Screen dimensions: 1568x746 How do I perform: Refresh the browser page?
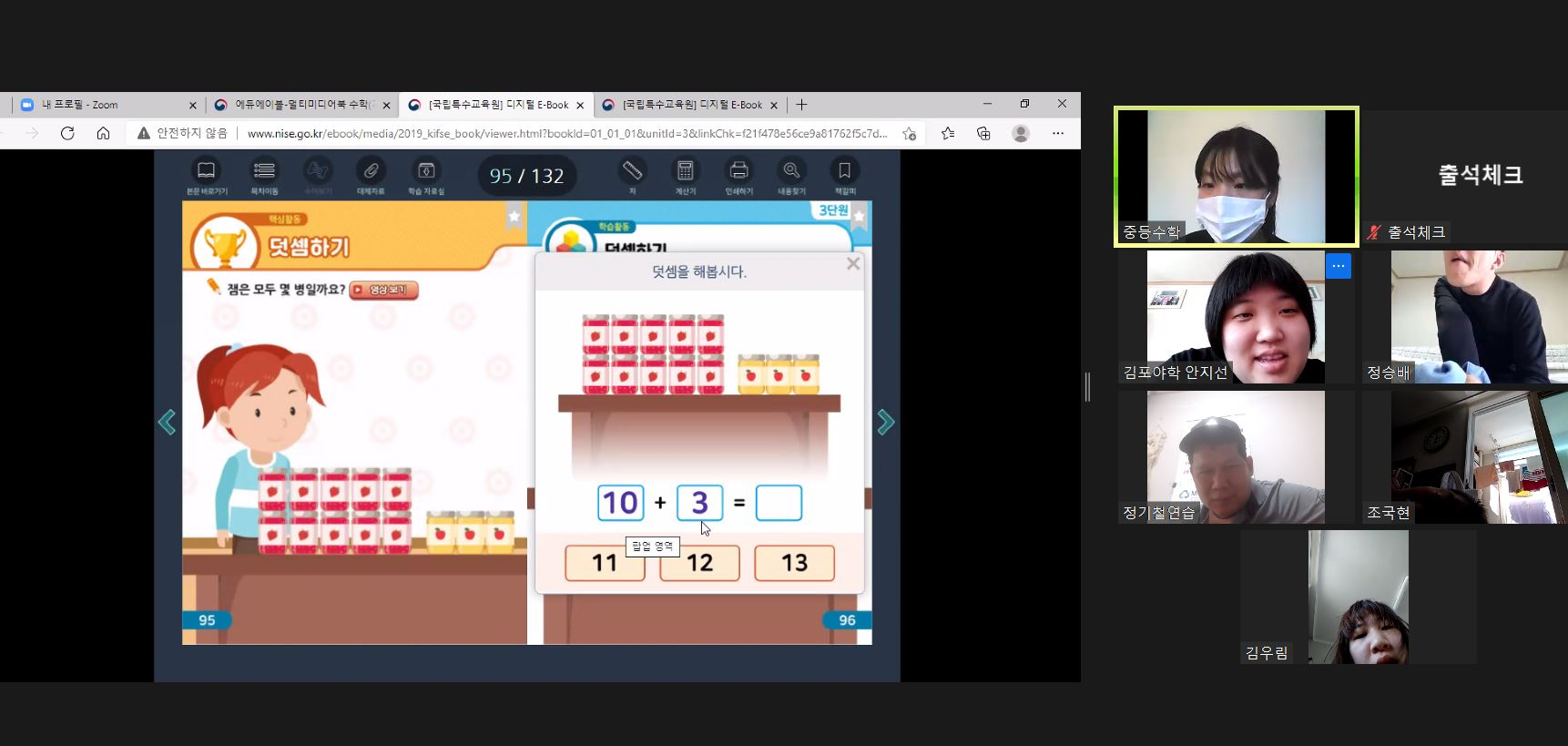(x=67, y=133)
